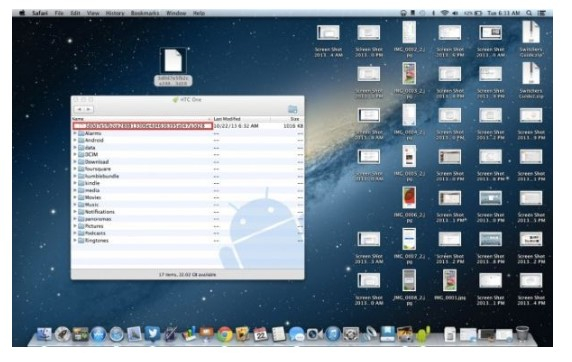Go back with the left arrow button
This screenshot has width=572, height=362.
coord(80,109)
